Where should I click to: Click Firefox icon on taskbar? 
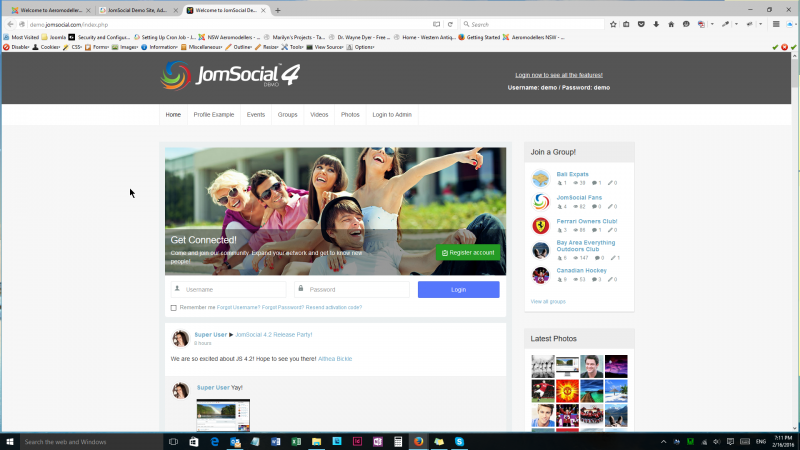pyautogui.click(x=418, y=442)
